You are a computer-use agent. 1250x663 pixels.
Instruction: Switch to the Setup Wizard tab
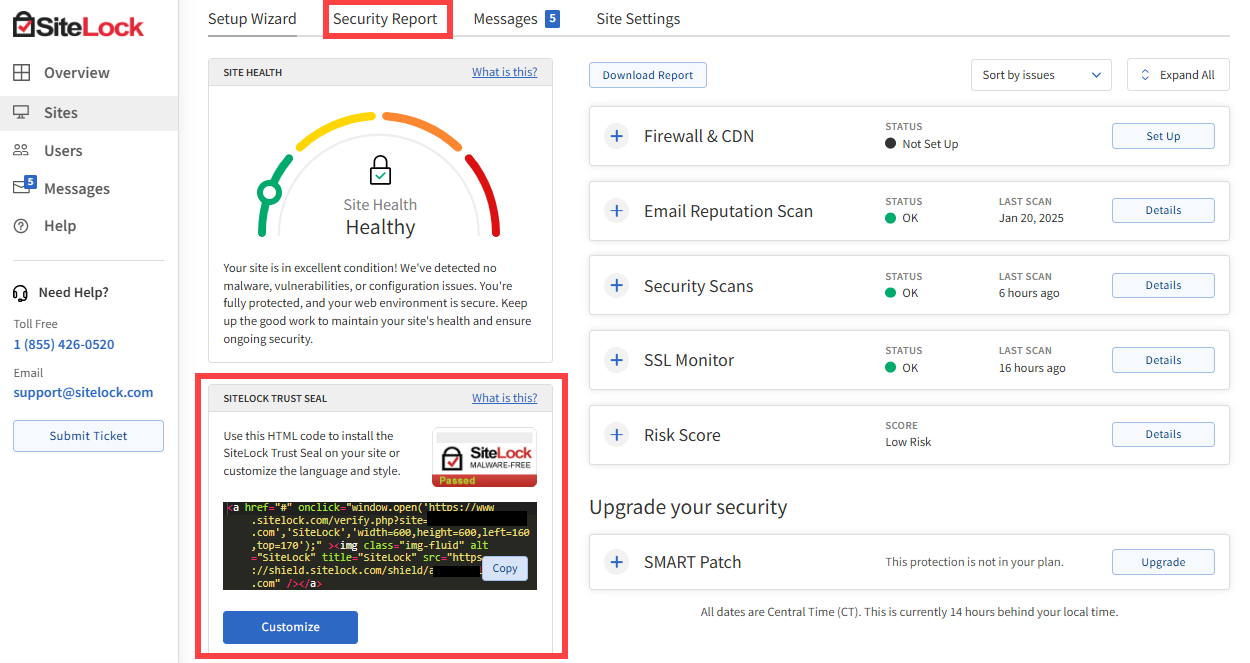click(x=252, y=18)
